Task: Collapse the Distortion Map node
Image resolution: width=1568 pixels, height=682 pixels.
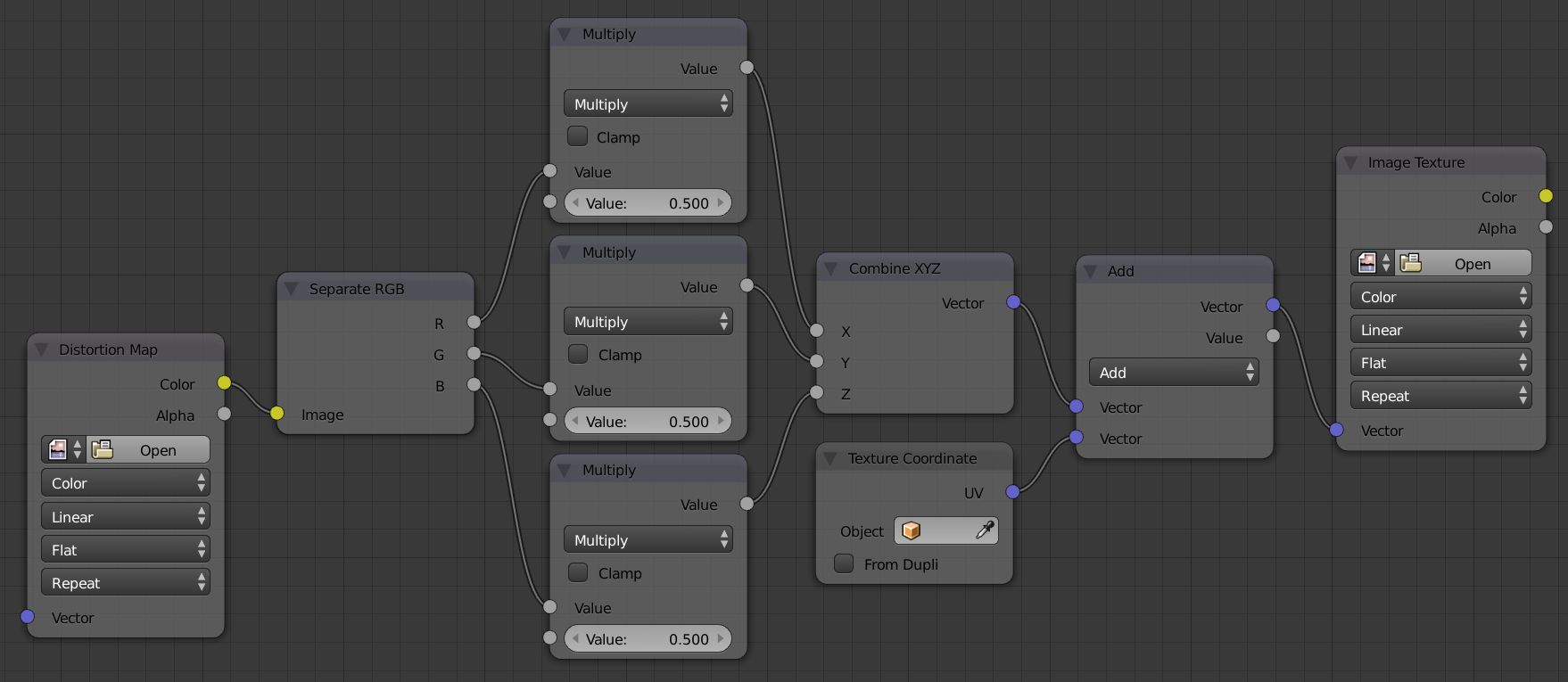Action: [41, 349]
